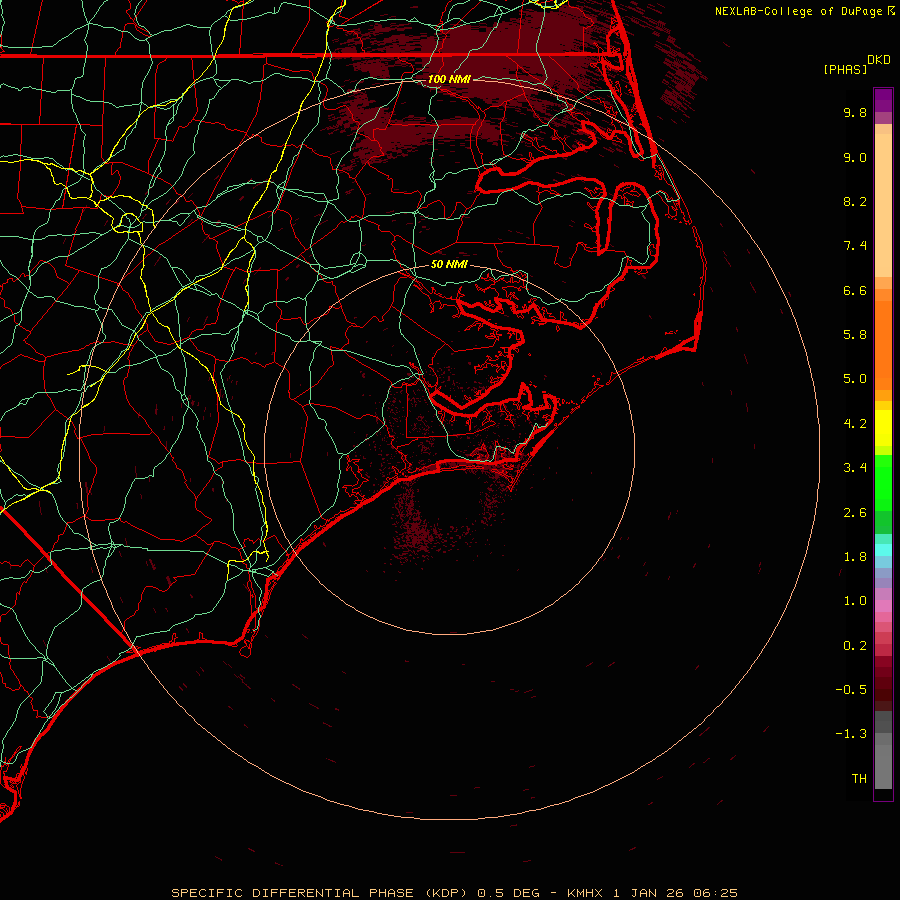Click the 0.2 legend value
Viewport: 900px width, 900px height.
[855, 646]
